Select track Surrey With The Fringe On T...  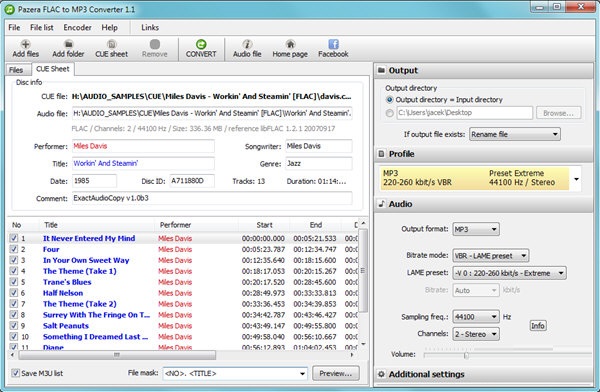(96, 315)
